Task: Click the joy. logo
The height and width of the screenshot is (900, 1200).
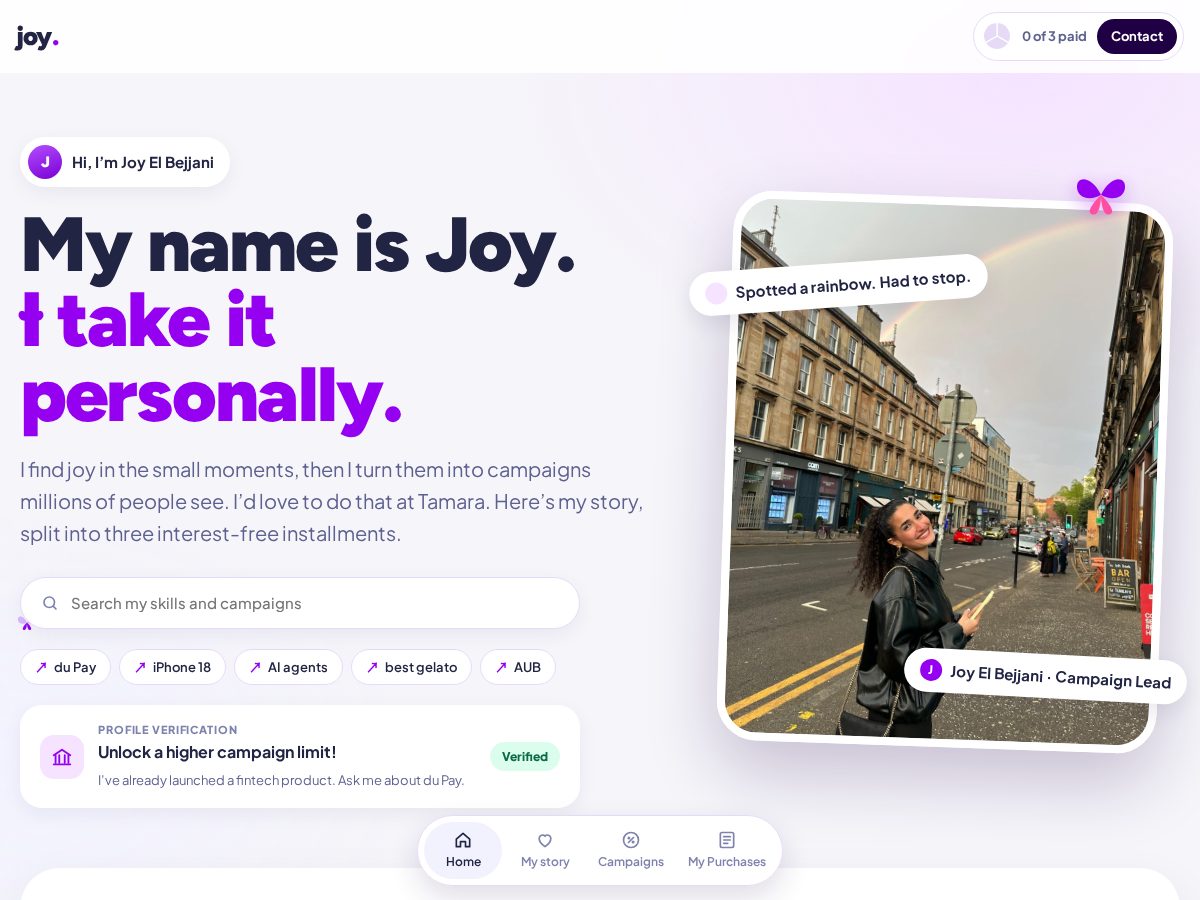Action: point(37,37)
